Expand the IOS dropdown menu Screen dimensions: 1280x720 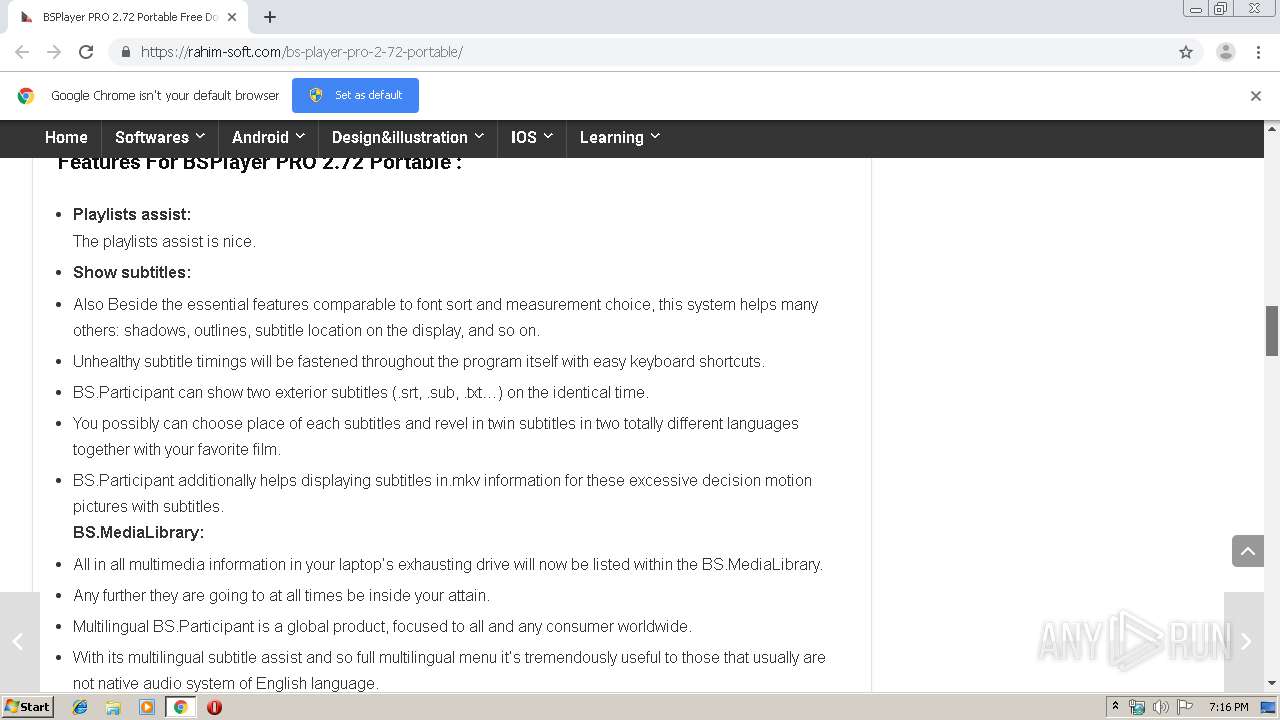tap(532, 138)
